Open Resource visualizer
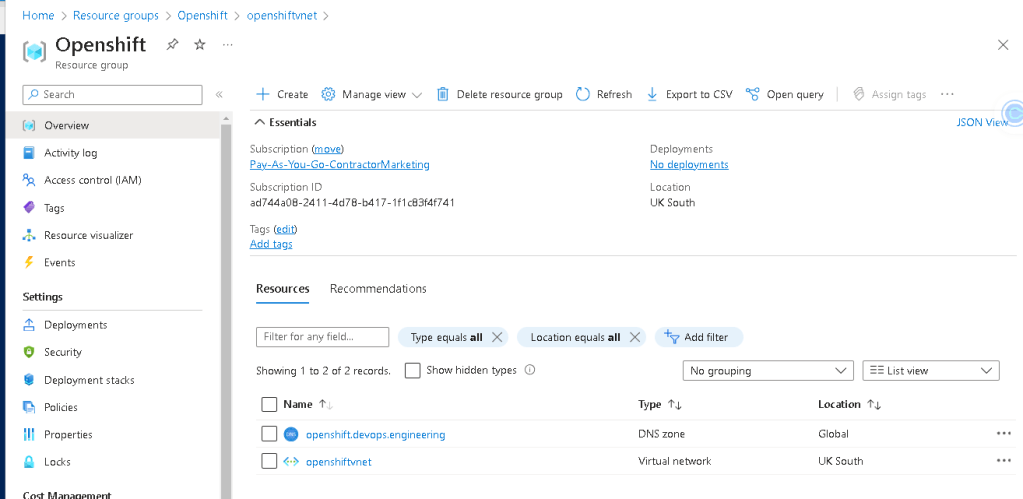This screenshot has height=499, width=1023. point(88,235)
